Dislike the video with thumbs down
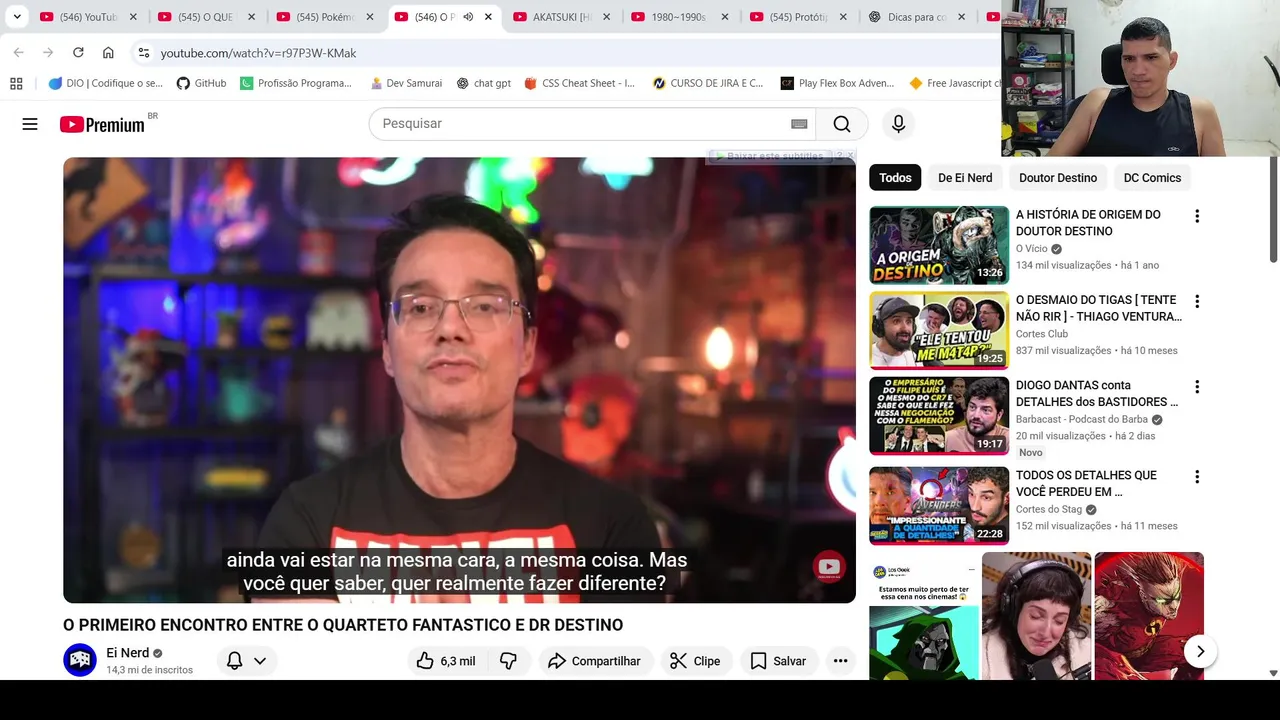Viewport: 1280px width, 720px height. (x=508, y=661)
